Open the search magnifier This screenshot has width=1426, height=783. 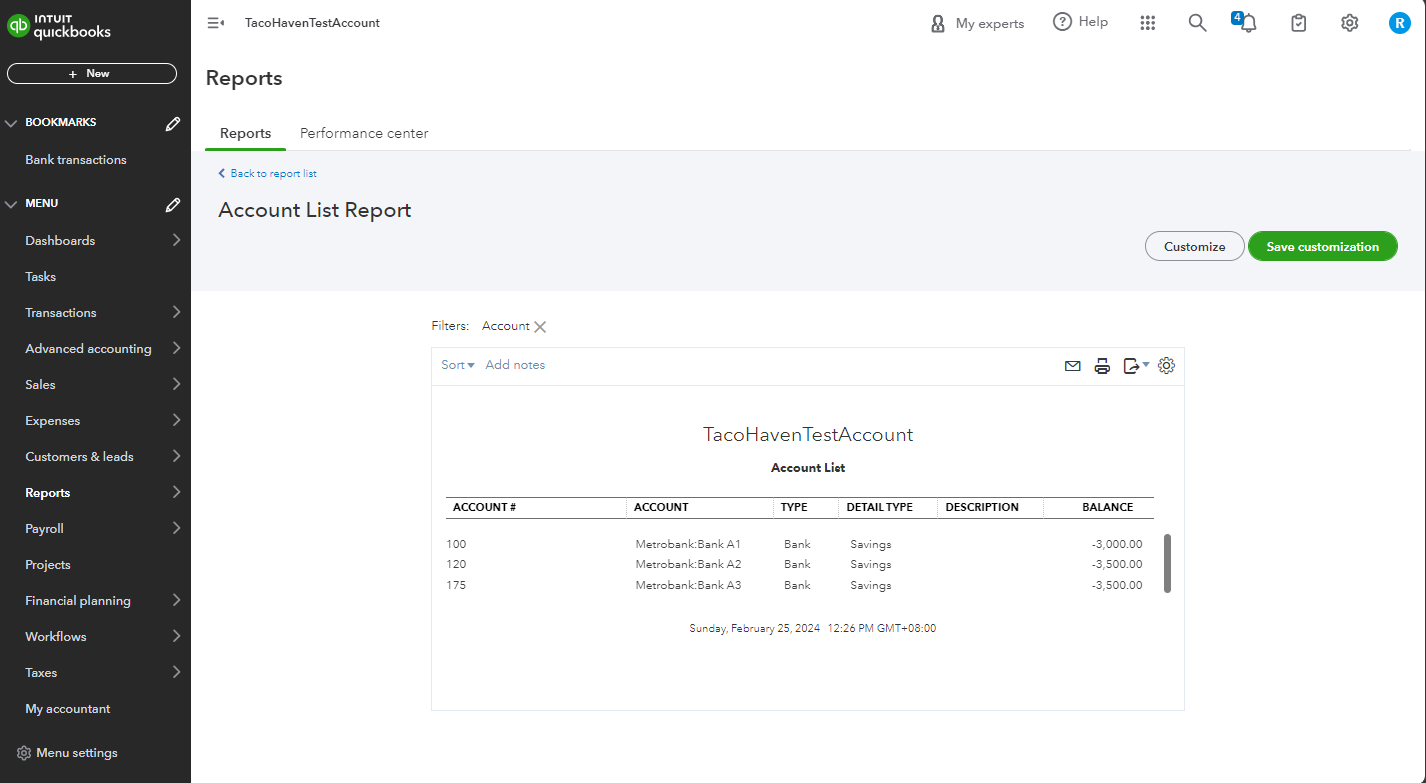pyautogui.click(x=1197, y=23)
